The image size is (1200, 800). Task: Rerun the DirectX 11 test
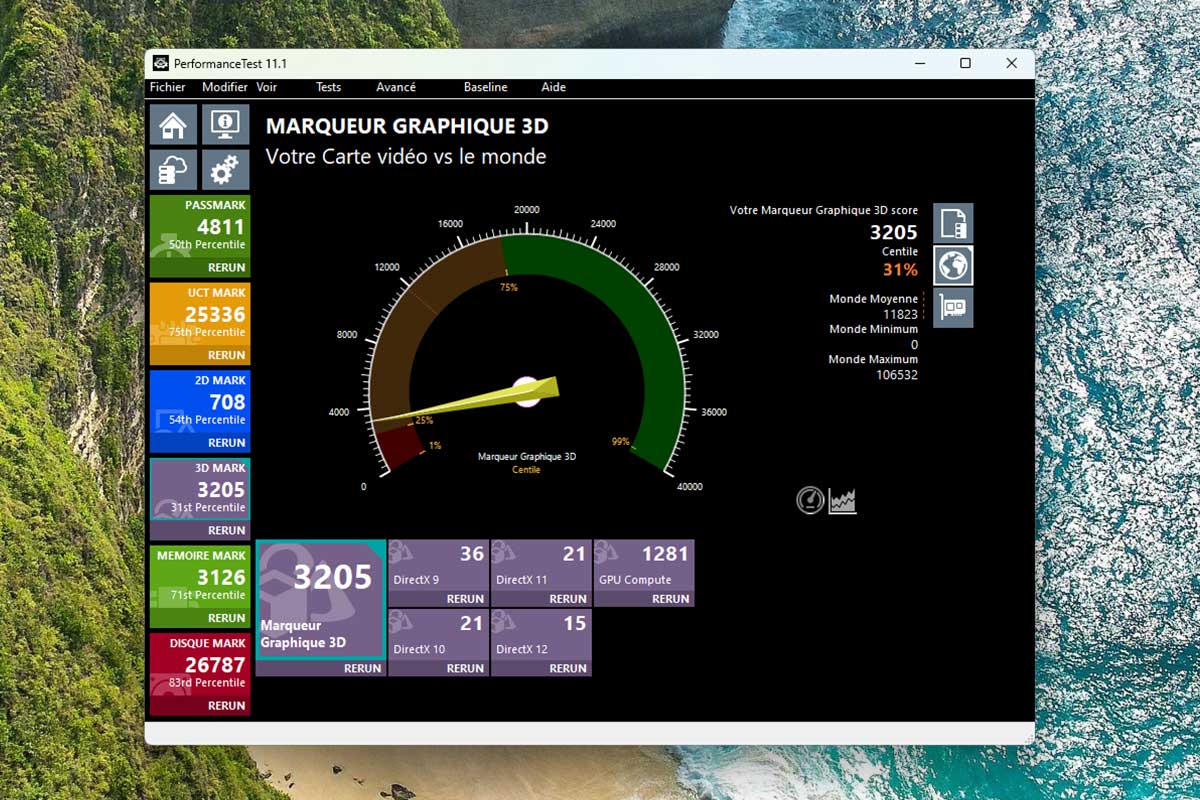coord(568,599)
